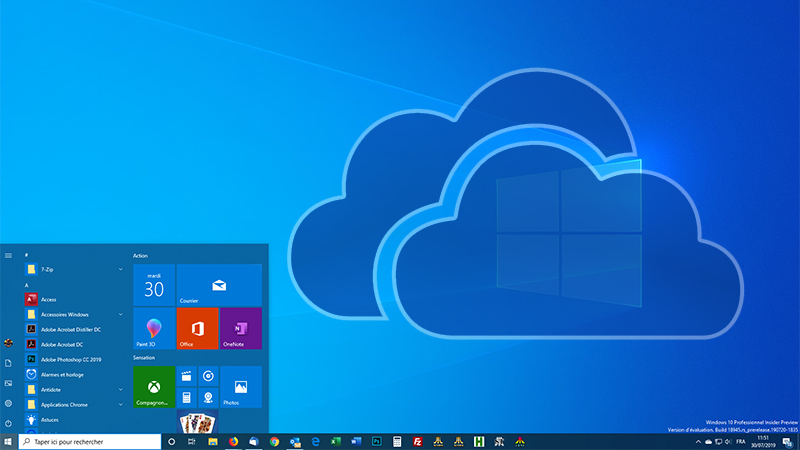Open Word from the taskbar
The height and width of the screenshot is (450, 800).
pyautogui.click(x=356, y=442)
